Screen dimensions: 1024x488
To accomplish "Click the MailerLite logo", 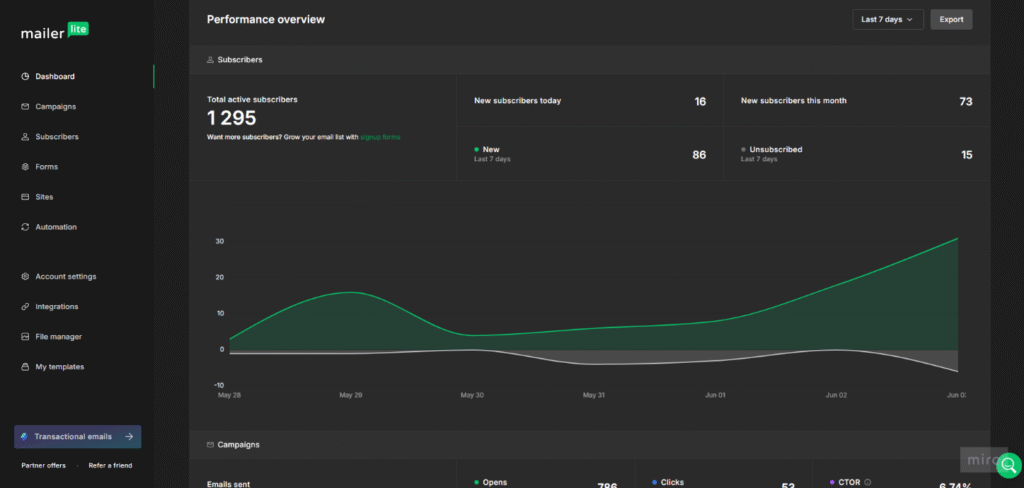I will pos(55,31).
